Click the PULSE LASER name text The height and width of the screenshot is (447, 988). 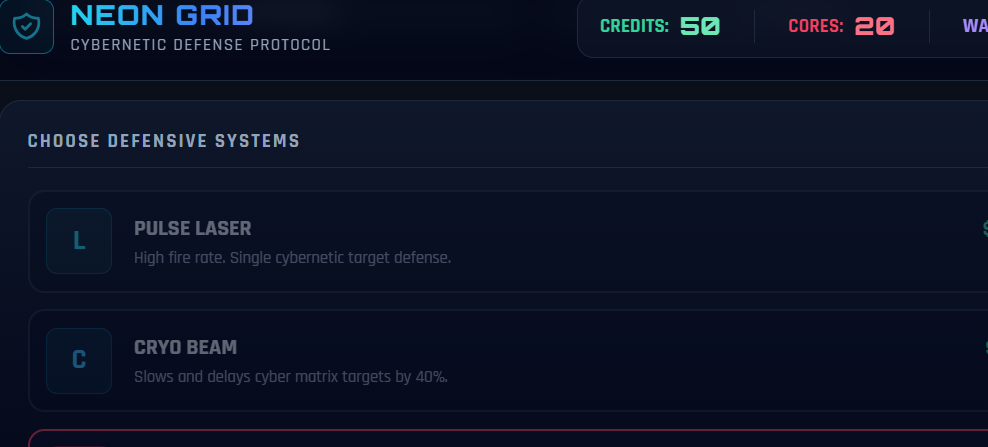[x=193, y=229]
